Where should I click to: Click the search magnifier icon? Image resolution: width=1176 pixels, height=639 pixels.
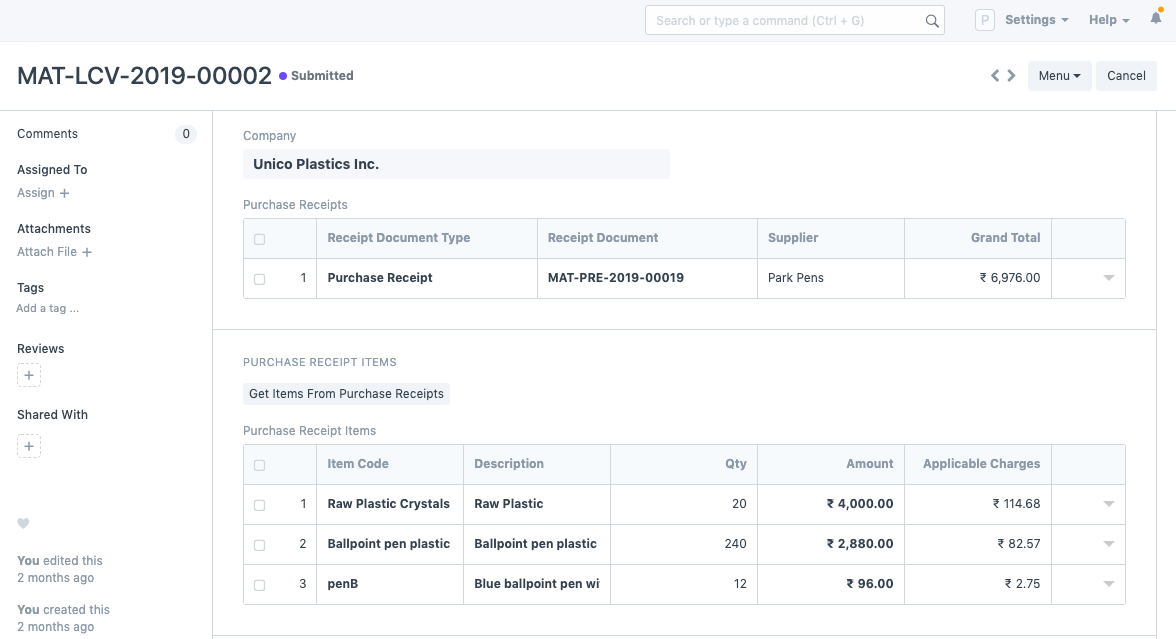coord(932,21)
